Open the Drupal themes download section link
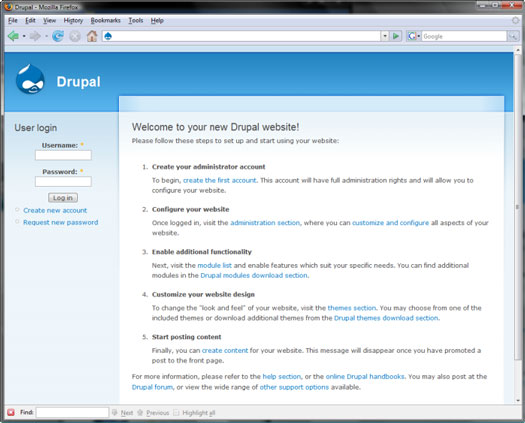Screen dimensions: 525x423 (386, 318)
